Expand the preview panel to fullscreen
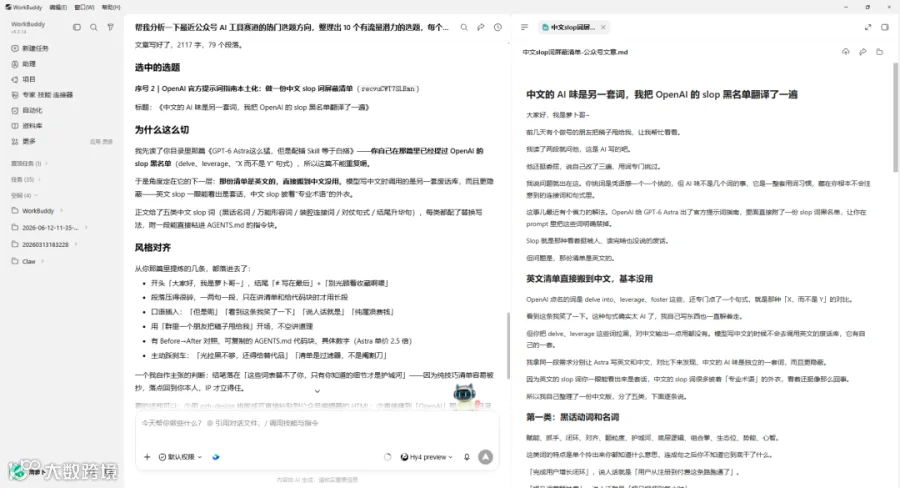Screen dimensions: 900x488 click(x=868, y=27)
